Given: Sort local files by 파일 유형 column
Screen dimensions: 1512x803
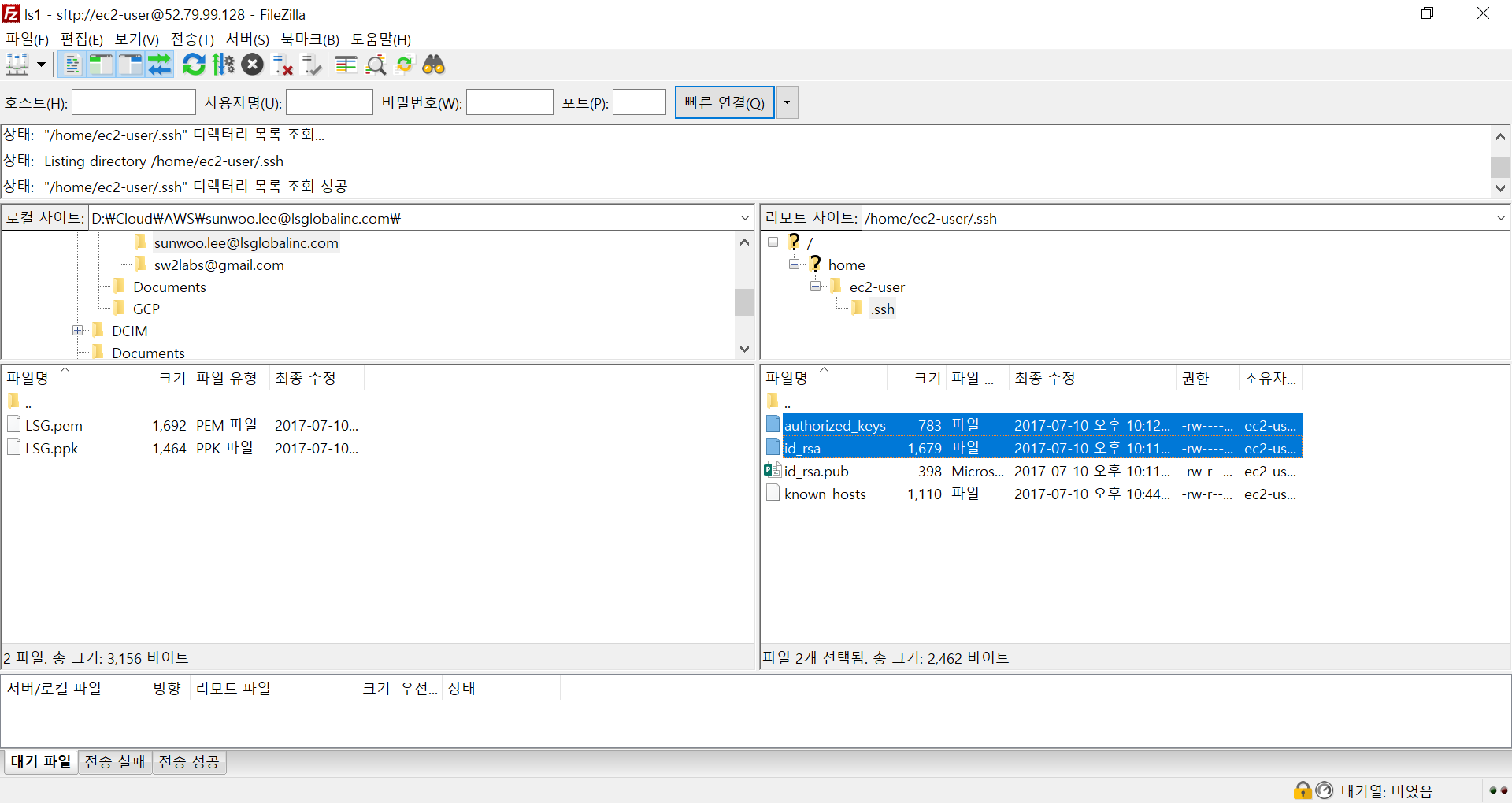Looking at the screenshot, I should pyautogui.click(x=230, y=378).
